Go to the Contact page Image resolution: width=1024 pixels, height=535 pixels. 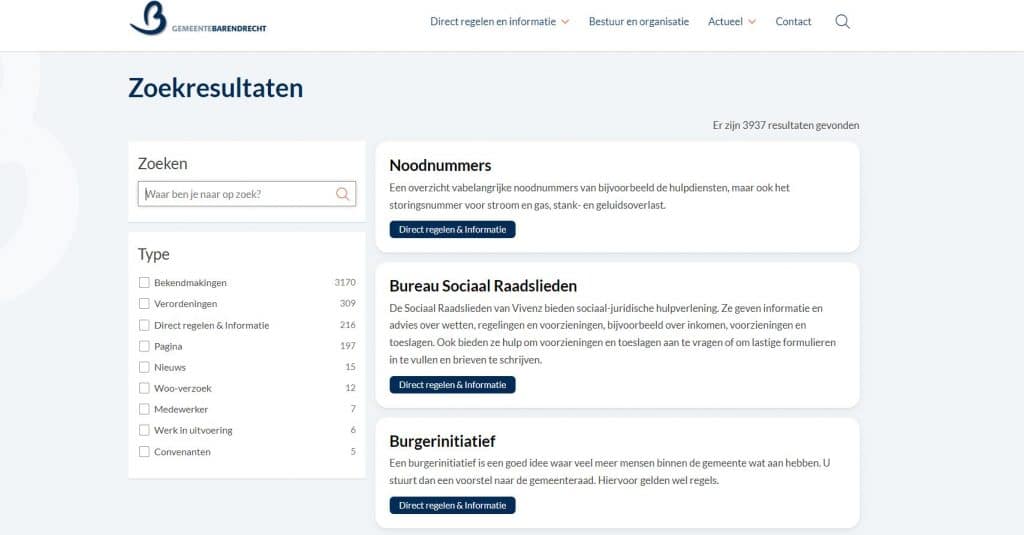pyautogui.click(x=793, y=21)
